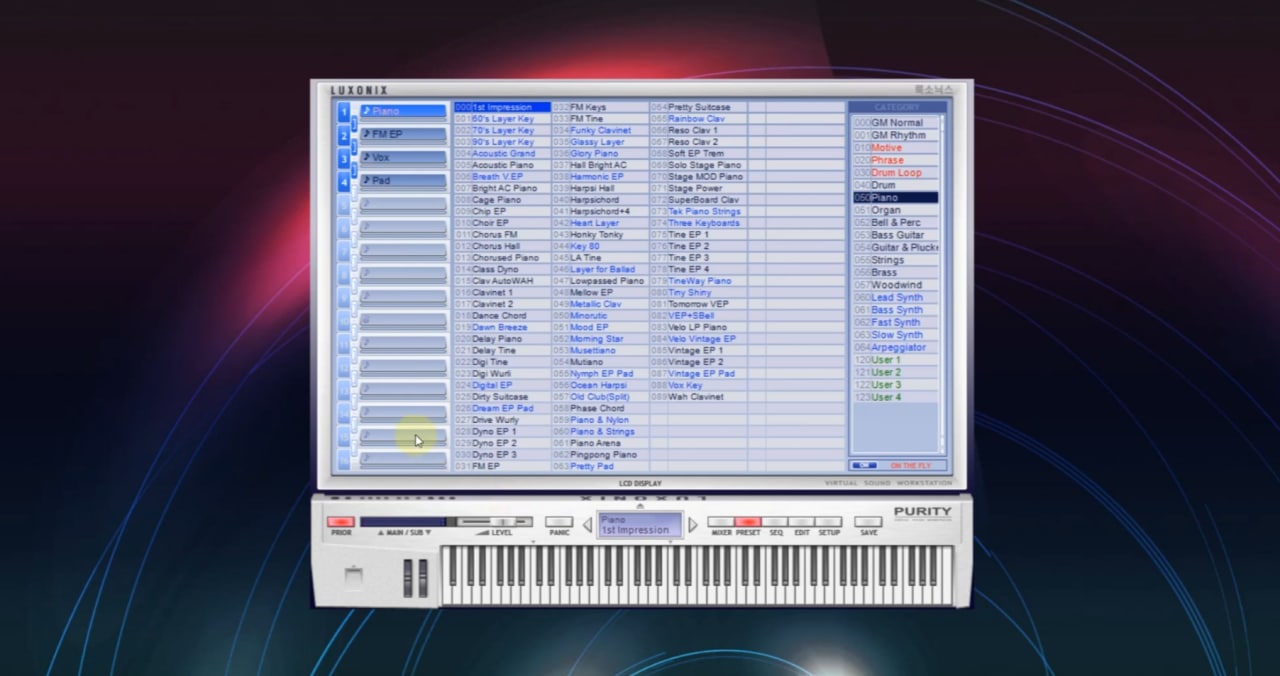
Task: Select Bass Guitar category
Action: point(895,235)
